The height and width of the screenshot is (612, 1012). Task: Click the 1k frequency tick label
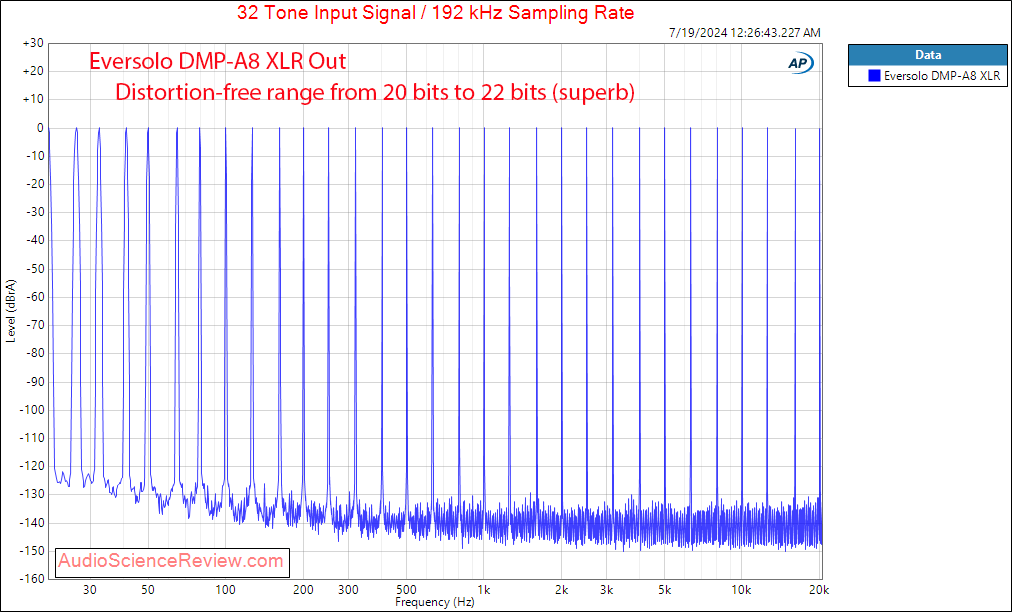(484, 589)
